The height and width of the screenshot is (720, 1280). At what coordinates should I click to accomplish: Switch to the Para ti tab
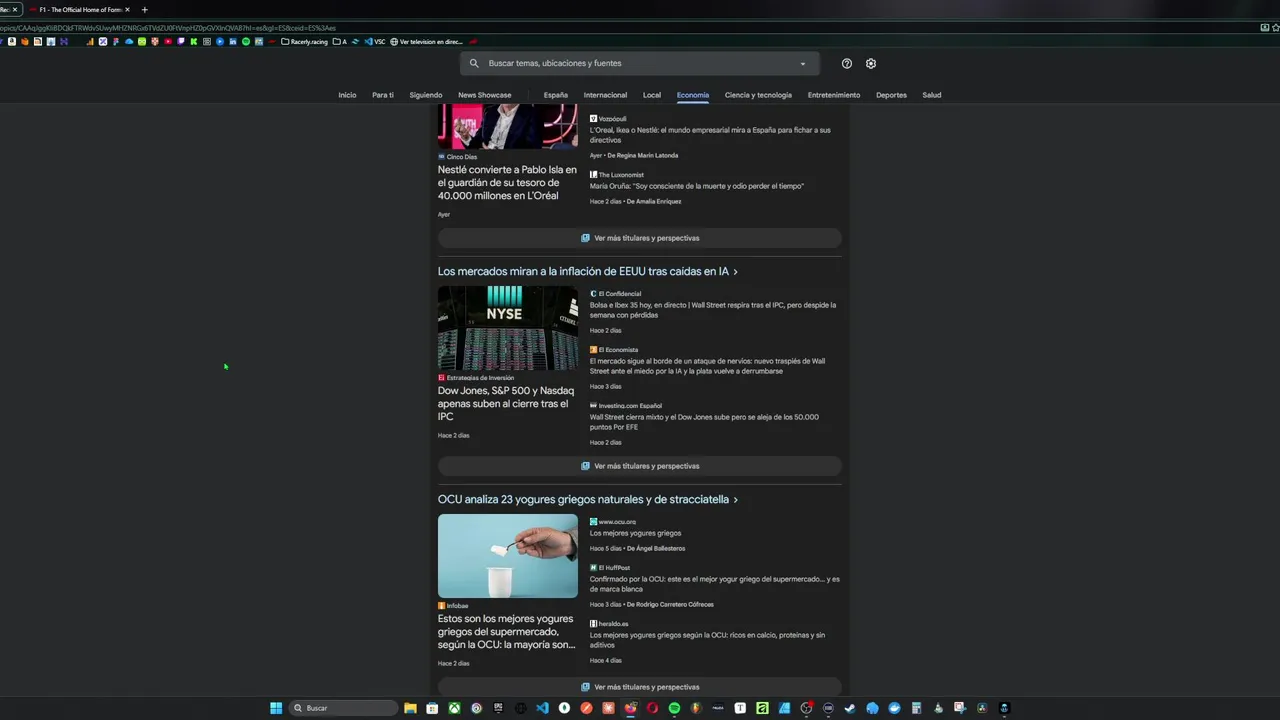click(x=383, y=95)
